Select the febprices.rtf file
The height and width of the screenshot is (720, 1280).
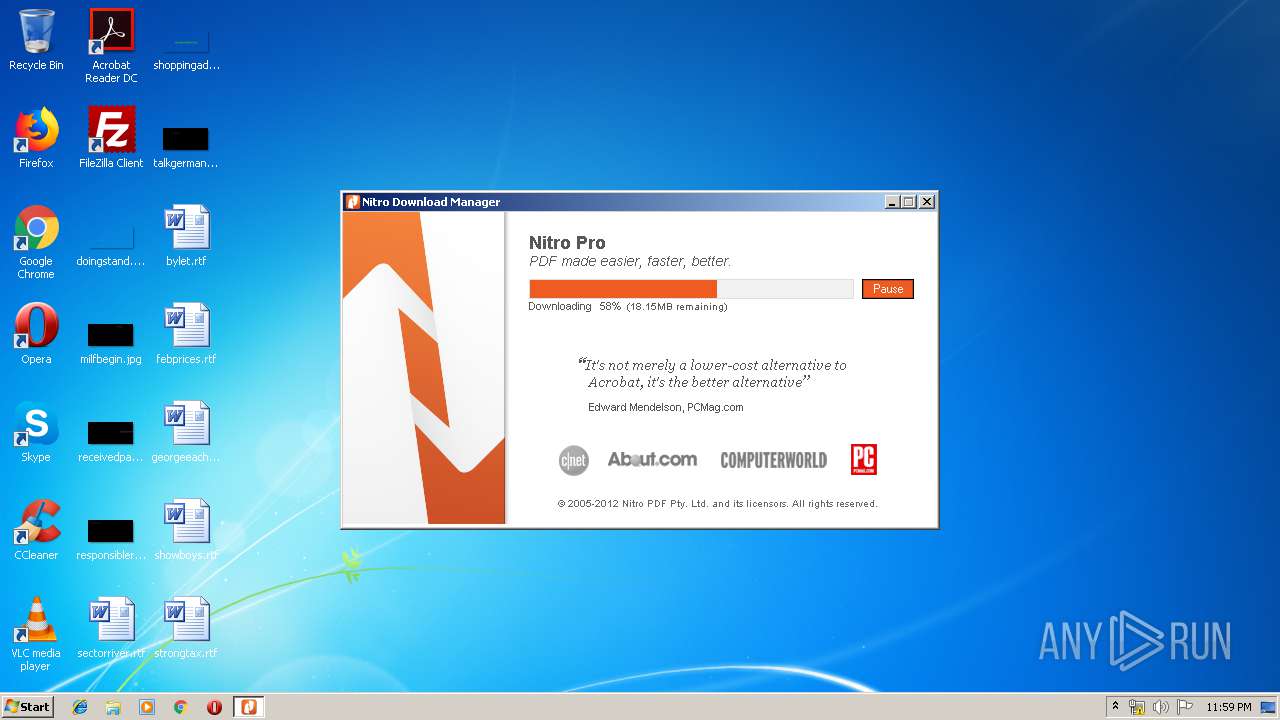186,334
